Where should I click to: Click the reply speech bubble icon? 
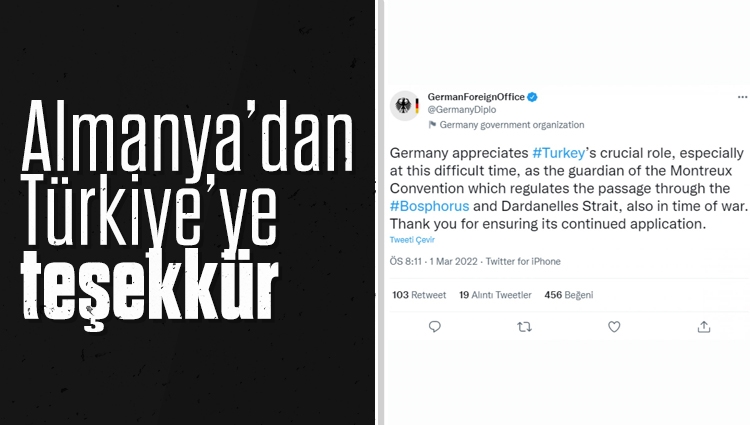tap(434, 327)
